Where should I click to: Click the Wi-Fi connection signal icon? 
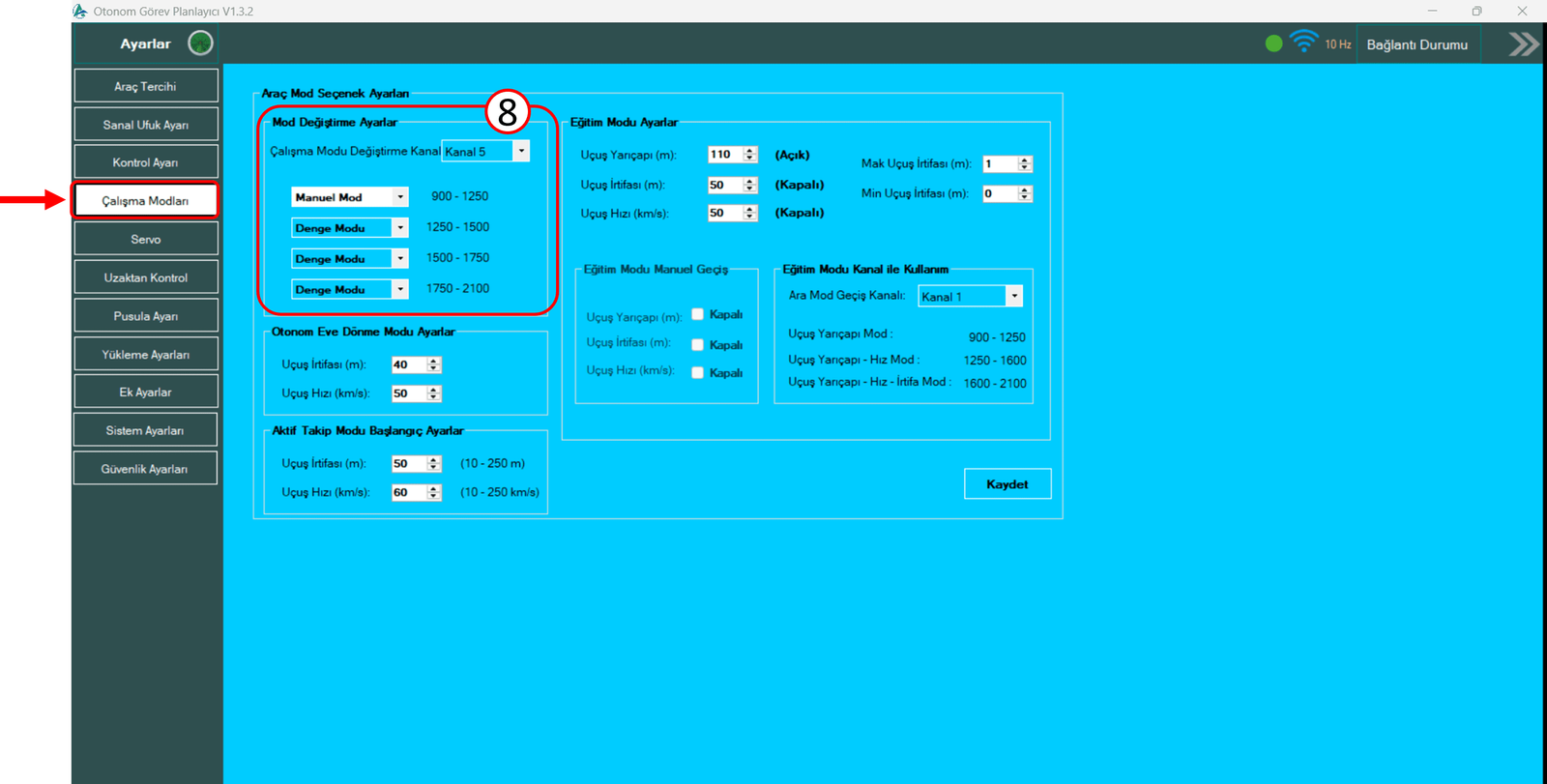[1303, 43]
